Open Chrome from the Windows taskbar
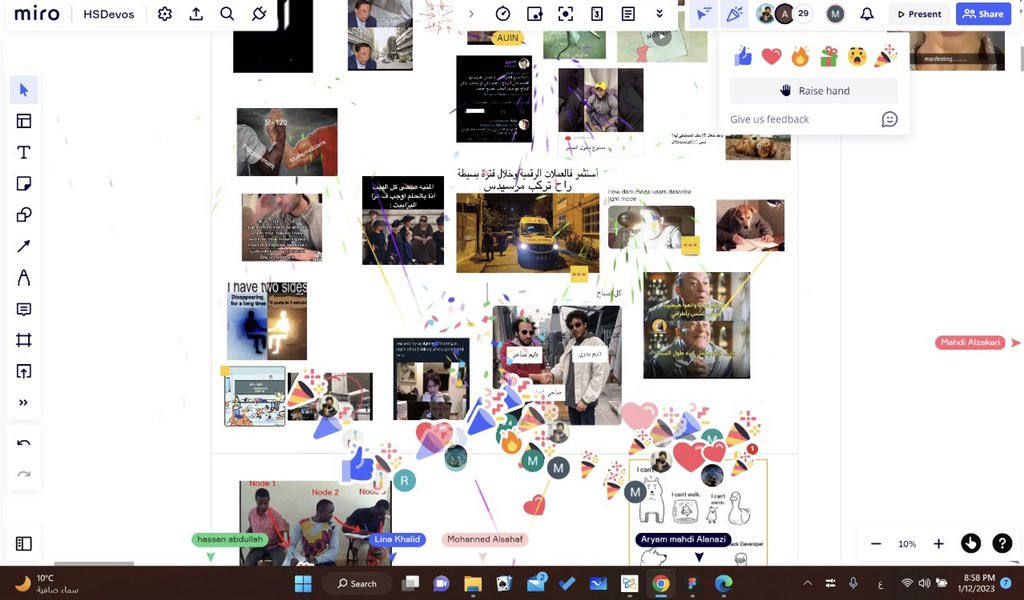 click(x=660, y=583)
